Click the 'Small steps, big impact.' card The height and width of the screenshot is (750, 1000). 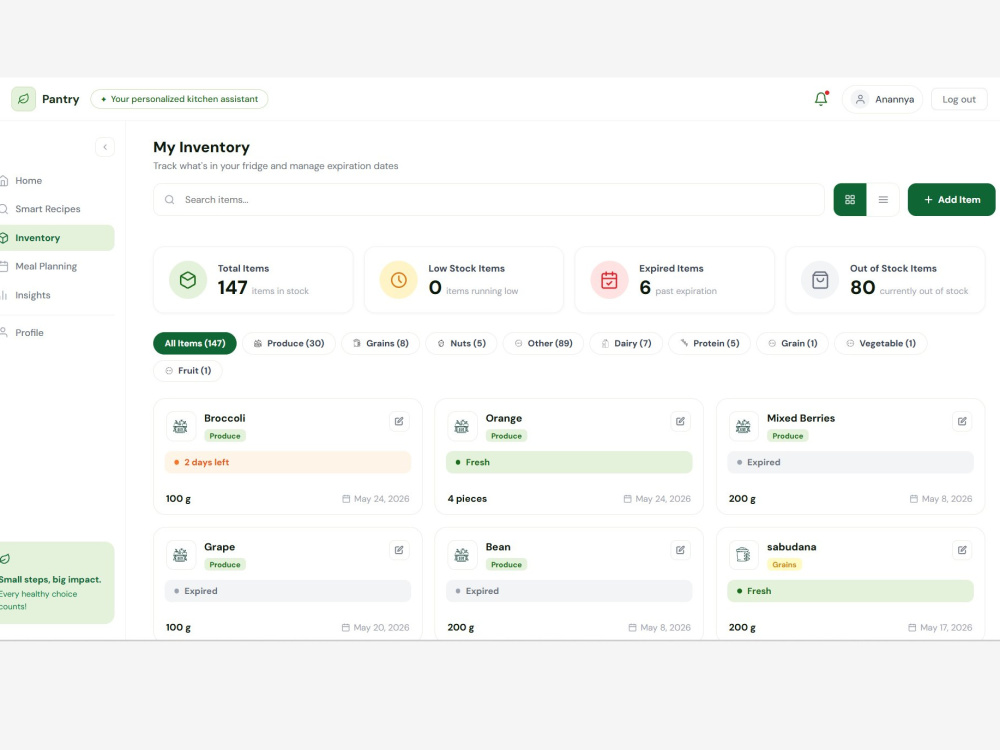(56, 583)
